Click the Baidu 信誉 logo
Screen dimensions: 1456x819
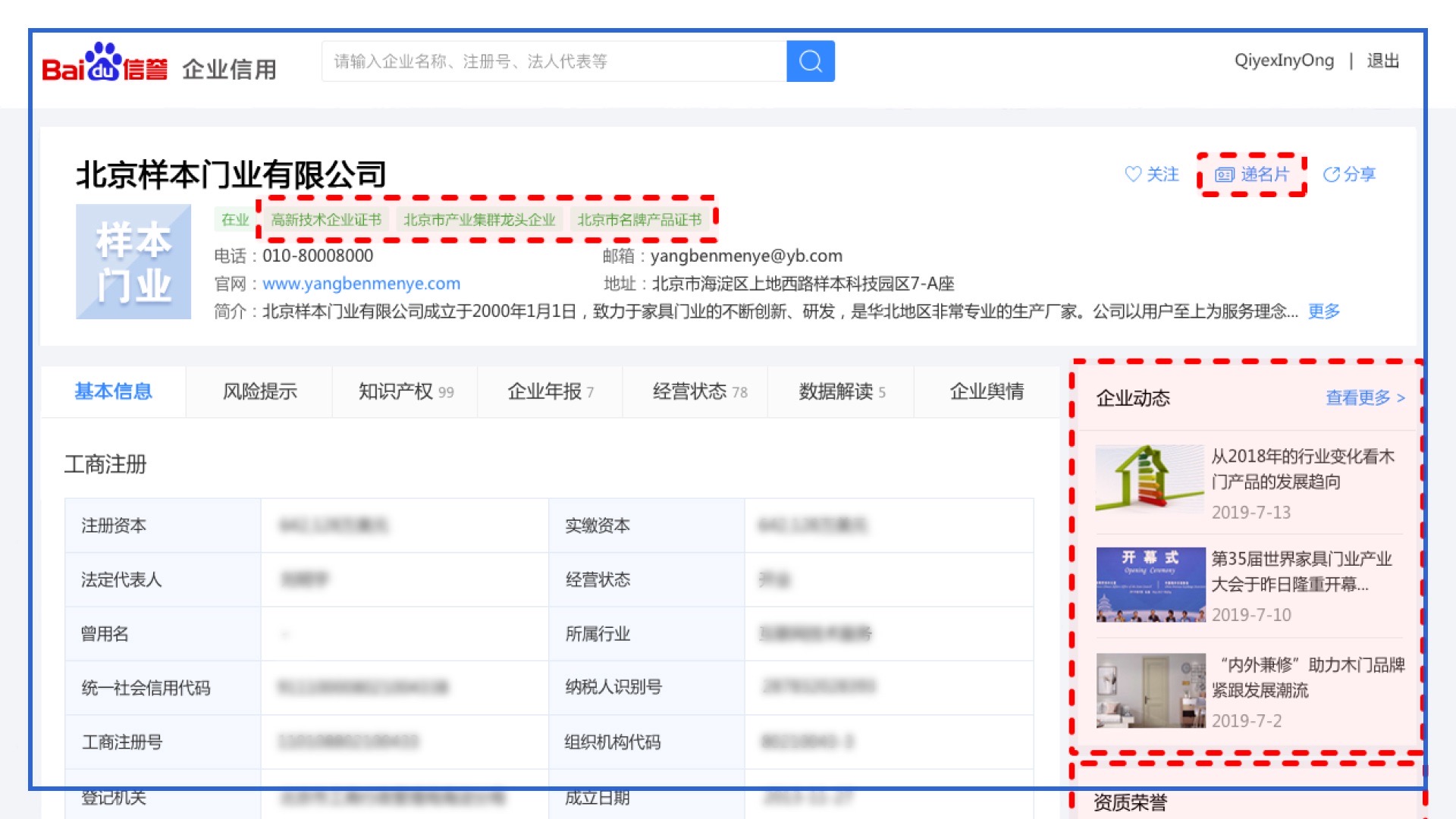(x=106, y=67)
